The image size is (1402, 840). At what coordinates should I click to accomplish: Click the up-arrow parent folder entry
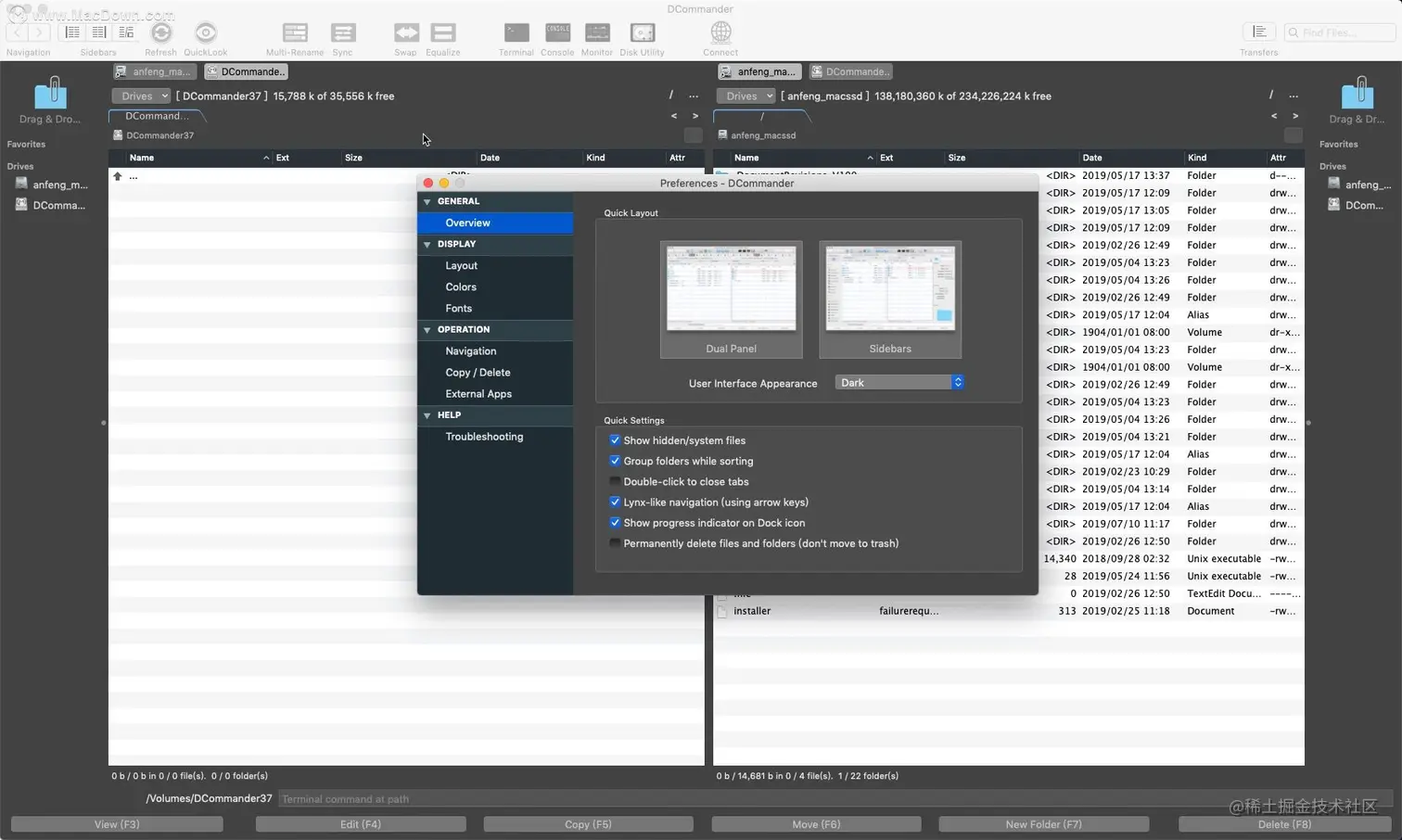click(x=118, y=176)
